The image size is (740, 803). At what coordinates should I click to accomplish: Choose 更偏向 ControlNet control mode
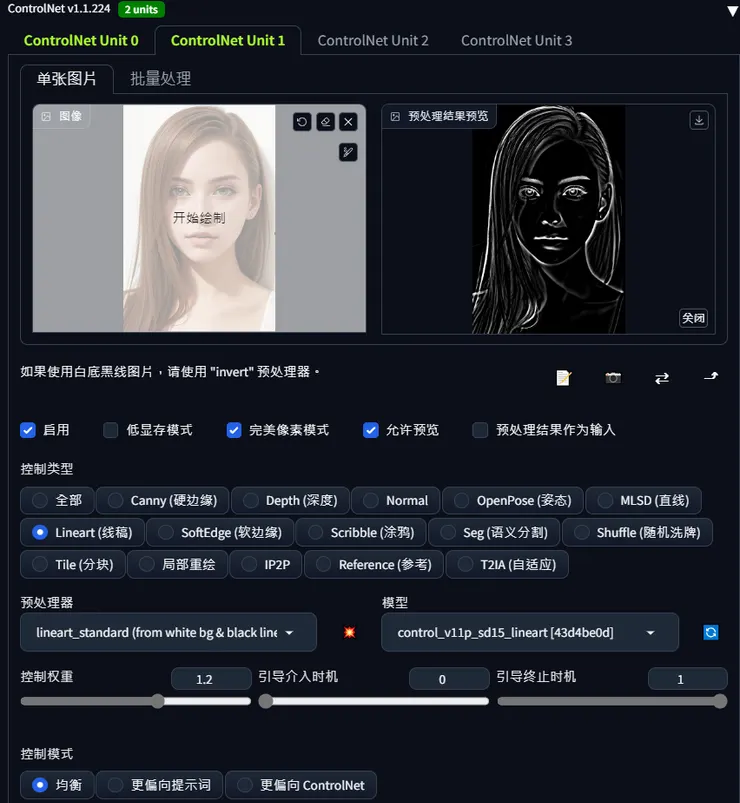click(301, 785)
